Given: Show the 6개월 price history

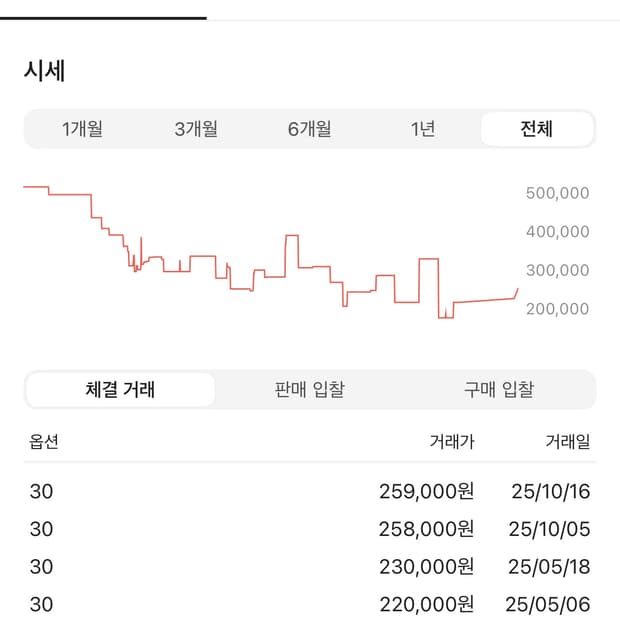Looking at the screenshot, I should coord(309,129).
